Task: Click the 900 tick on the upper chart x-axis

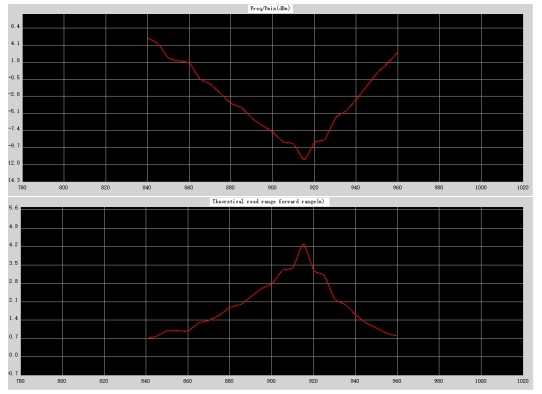Action: coord(272,187)
